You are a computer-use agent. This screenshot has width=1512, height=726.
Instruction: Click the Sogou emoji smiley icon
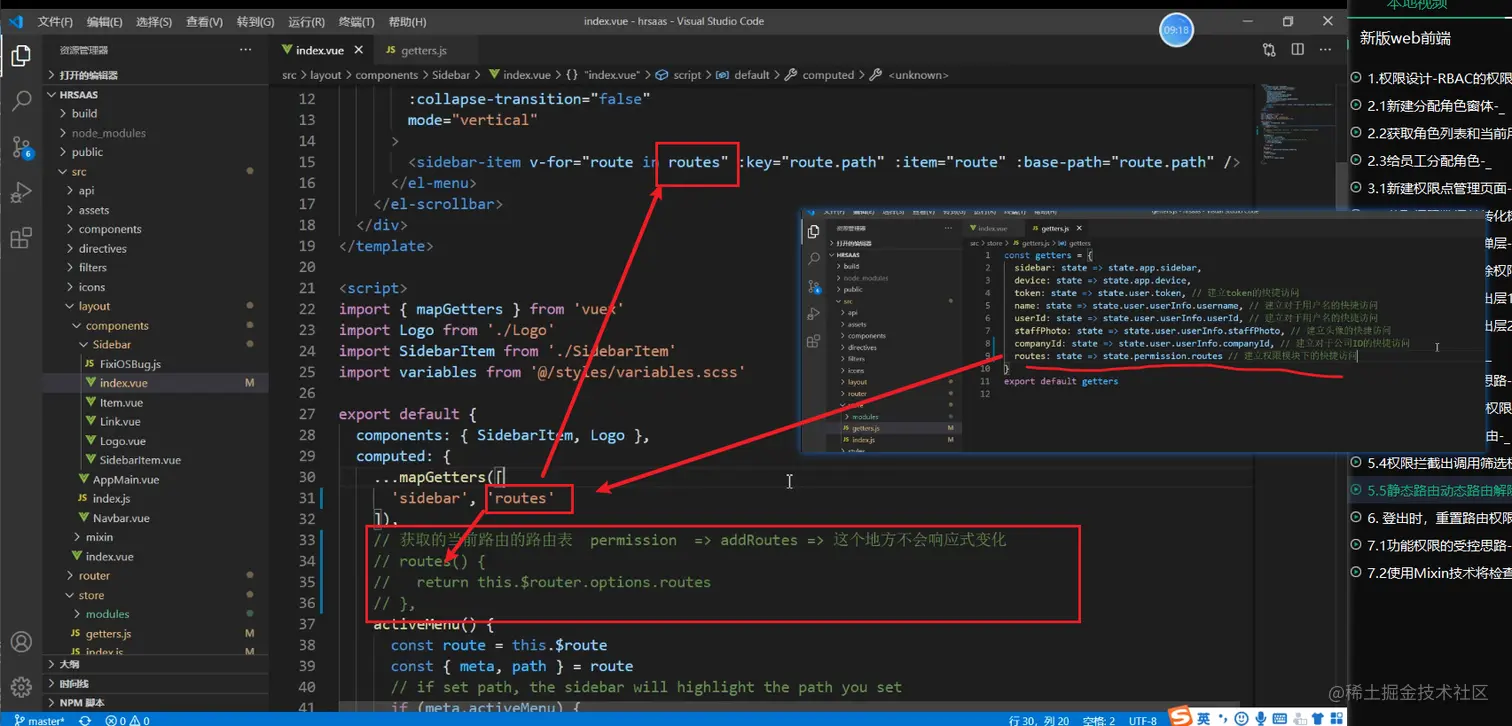pyautogui.click(x=1243, y=718)
